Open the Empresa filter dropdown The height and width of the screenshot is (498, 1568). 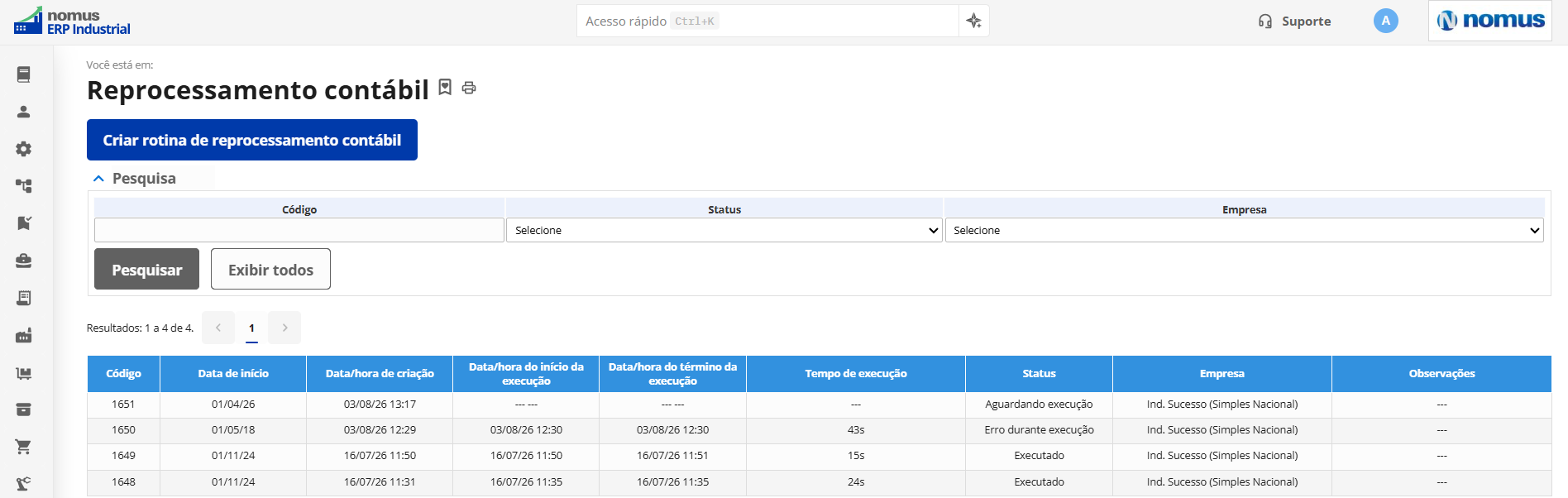1245,230
